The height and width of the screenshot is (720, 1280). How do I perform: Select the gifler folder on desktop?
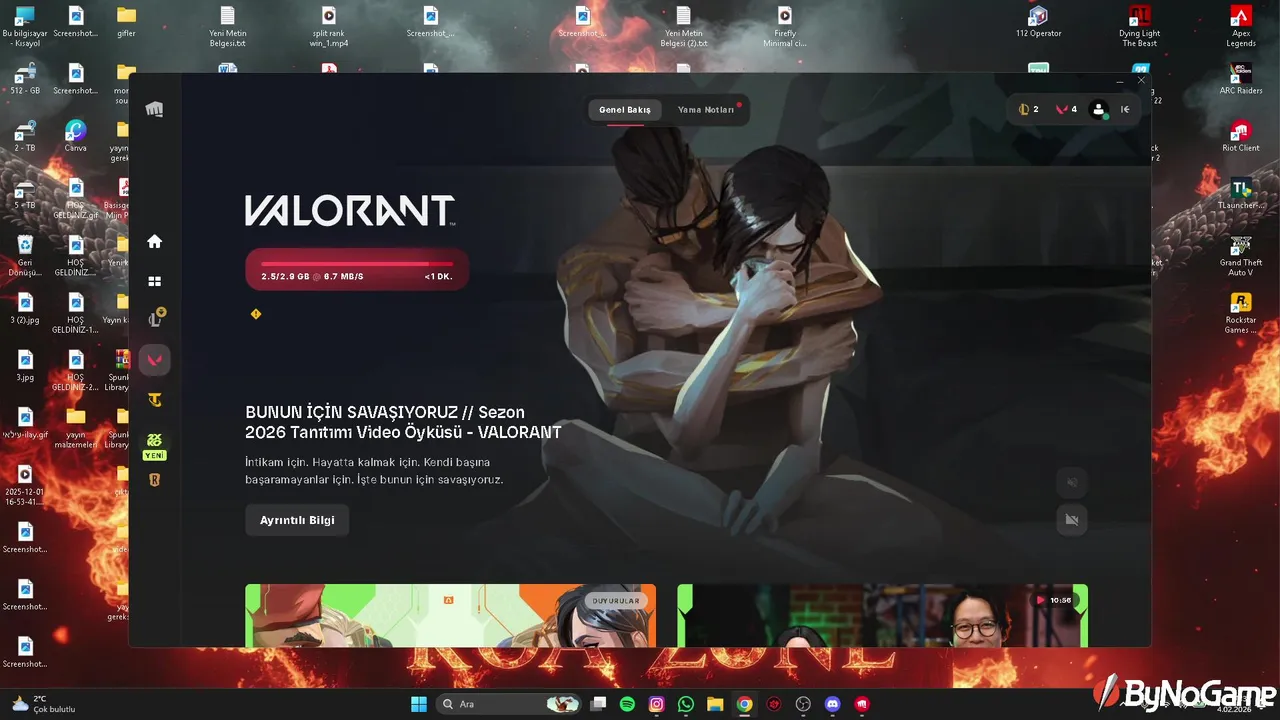(x=126, y=22)
